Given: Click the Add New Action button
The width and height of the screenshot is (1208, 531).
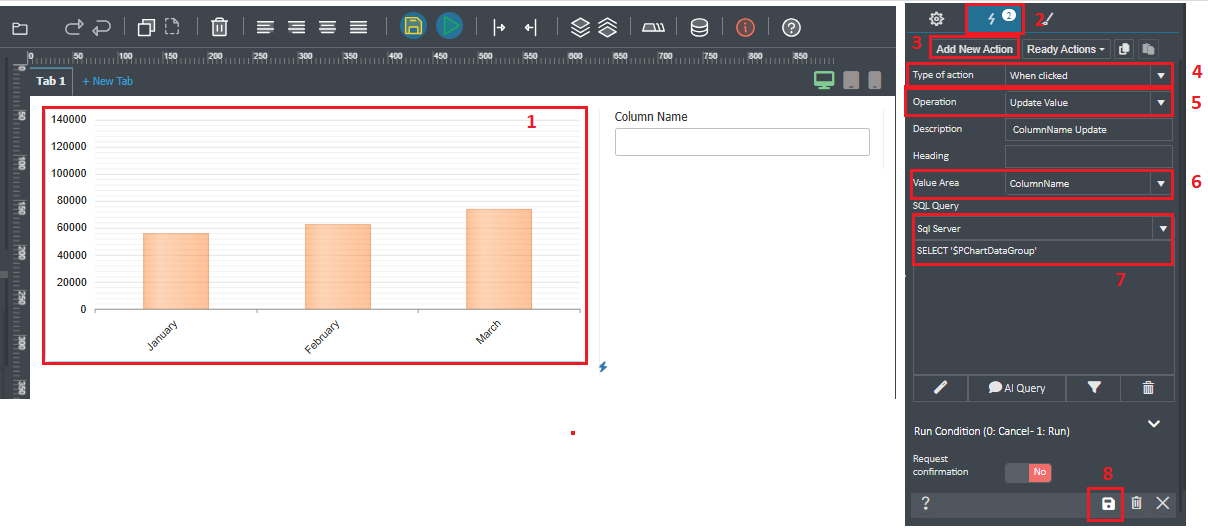Looking at the screenshot, I should (x=974, y=49).
